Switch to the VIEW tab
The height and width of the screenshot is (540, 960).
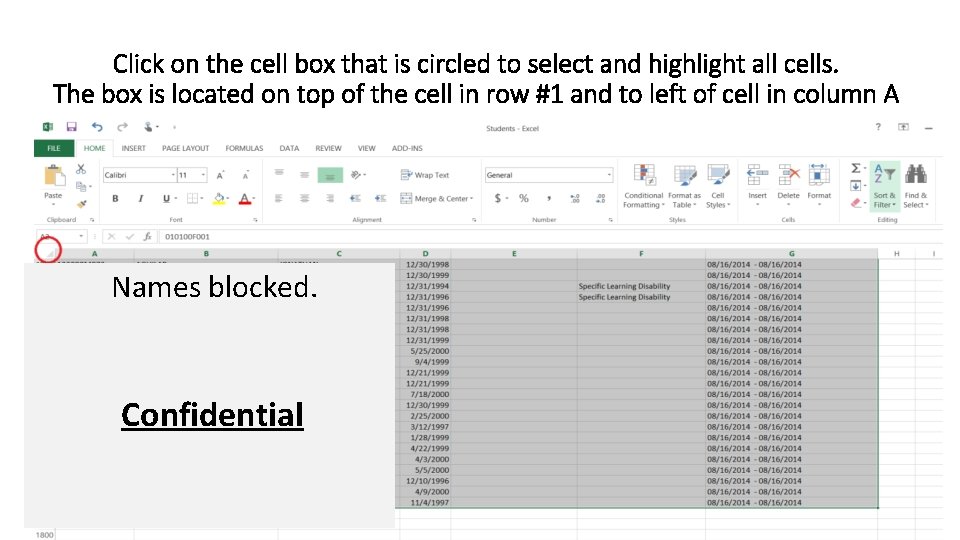[366, 148]
